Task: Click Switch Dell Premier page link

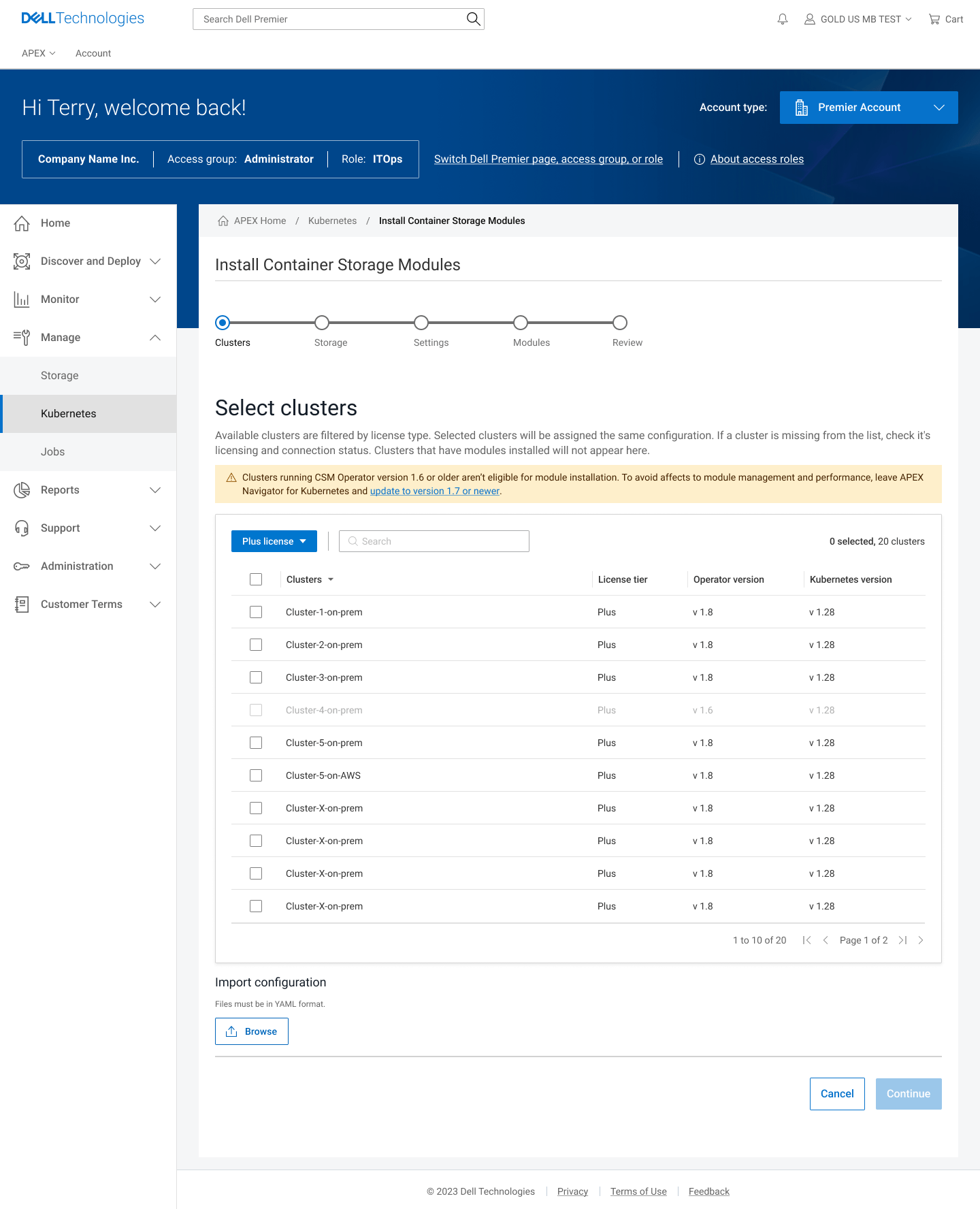Action: [549, 159]
